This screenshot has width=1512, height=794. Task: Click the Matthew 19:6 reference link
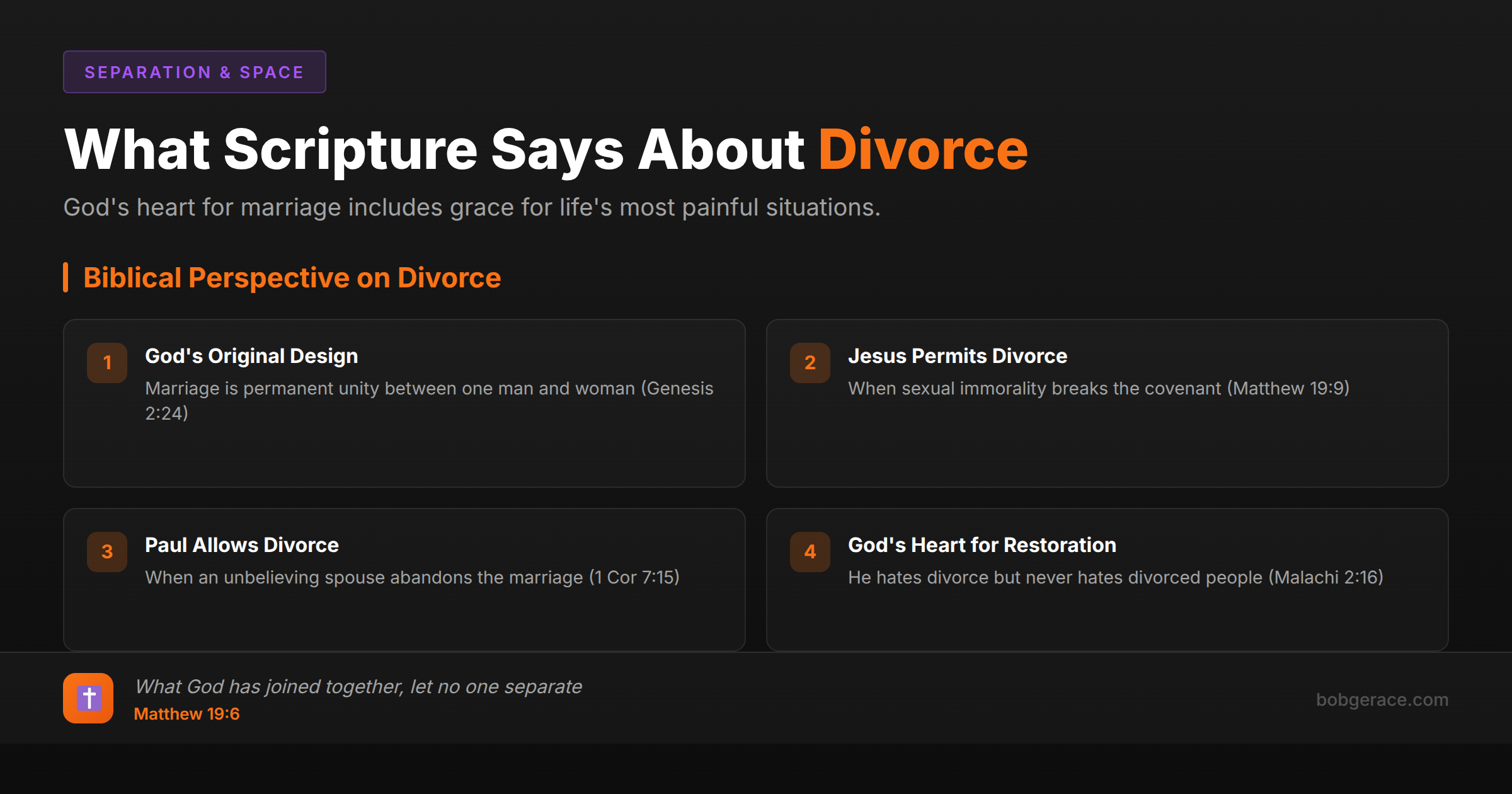pyautogui.click(x=186, y=713)
